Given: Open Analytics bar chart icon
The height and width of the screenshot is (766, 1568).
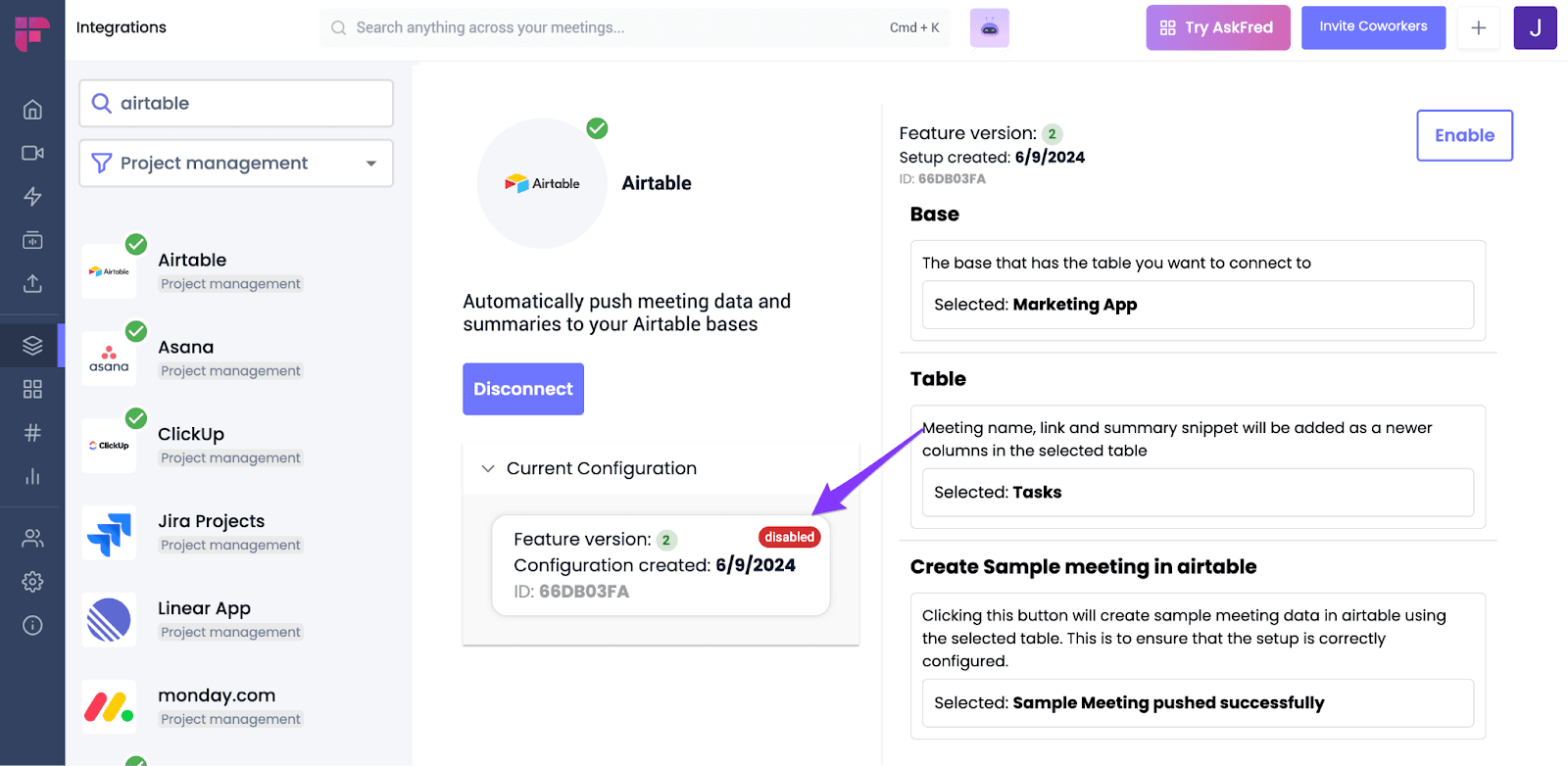Looking at the screenshot, I should tap(32, 476).
